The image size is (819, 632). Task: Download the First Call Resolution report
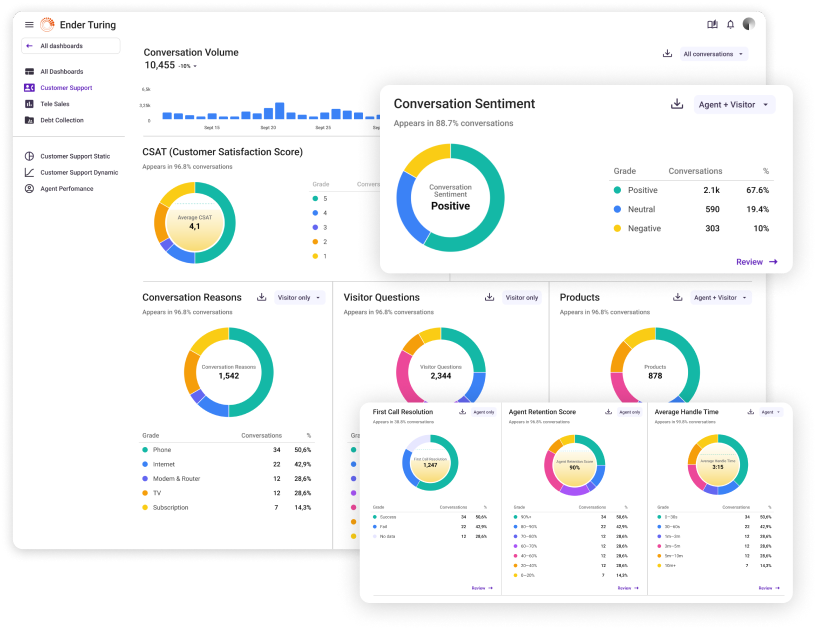tap(462, 412)
